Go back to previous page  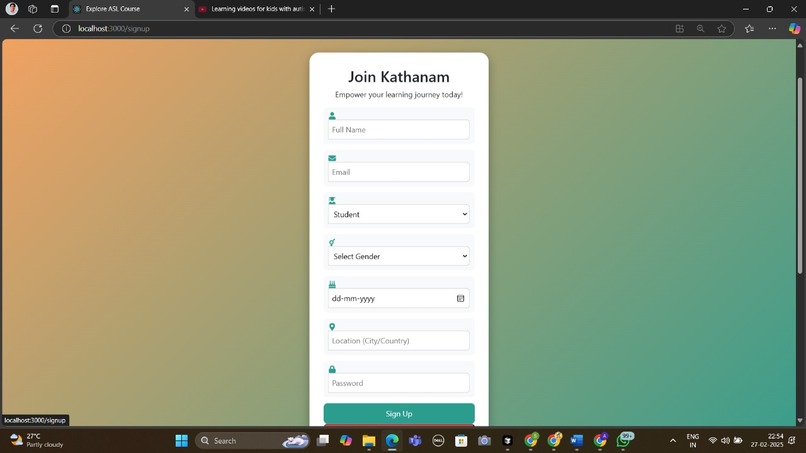[x=14, y=29]
